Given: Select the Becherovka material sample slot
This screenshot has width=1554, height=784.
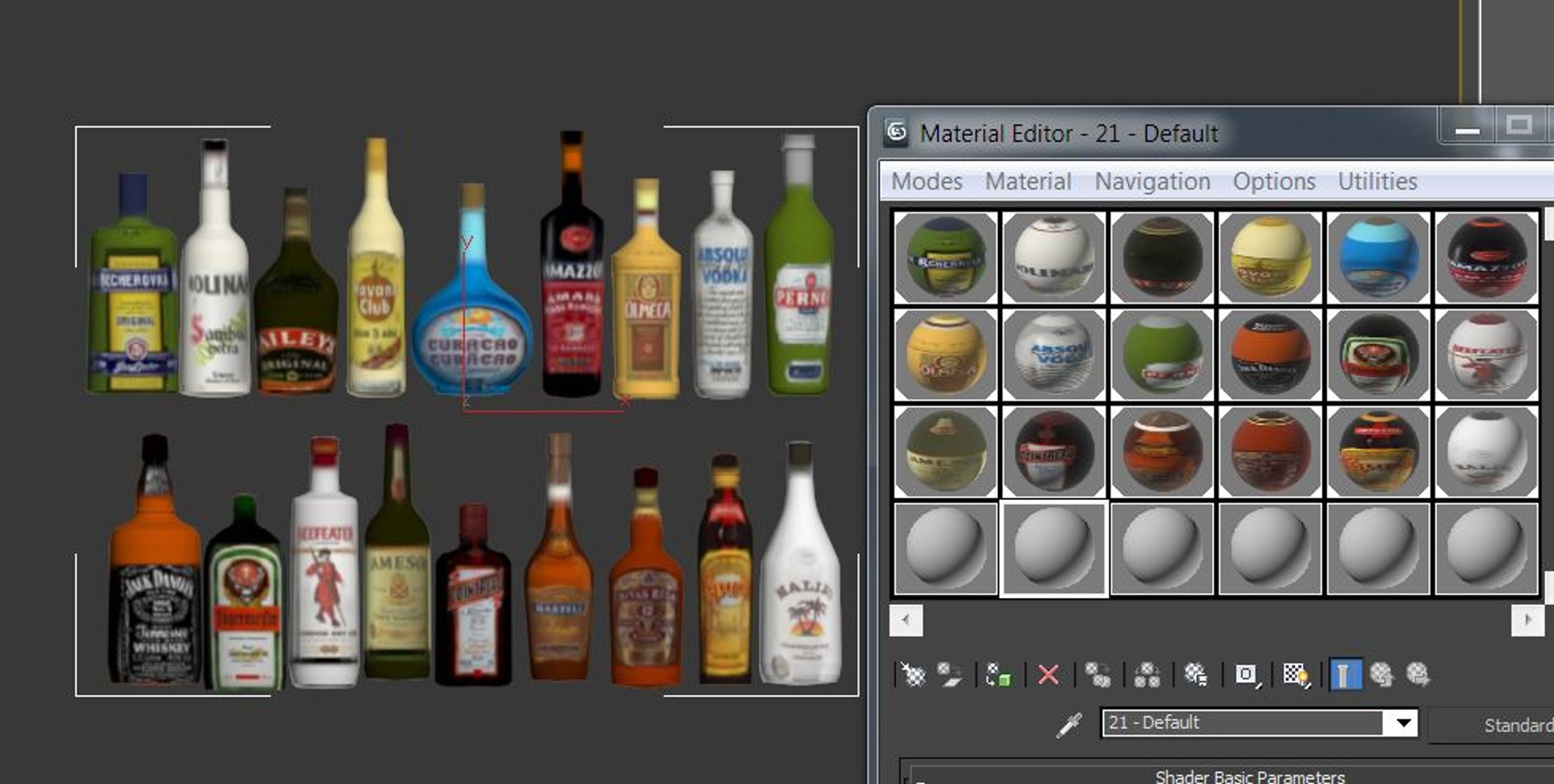Looking at the screenshot, I should 945,257.
